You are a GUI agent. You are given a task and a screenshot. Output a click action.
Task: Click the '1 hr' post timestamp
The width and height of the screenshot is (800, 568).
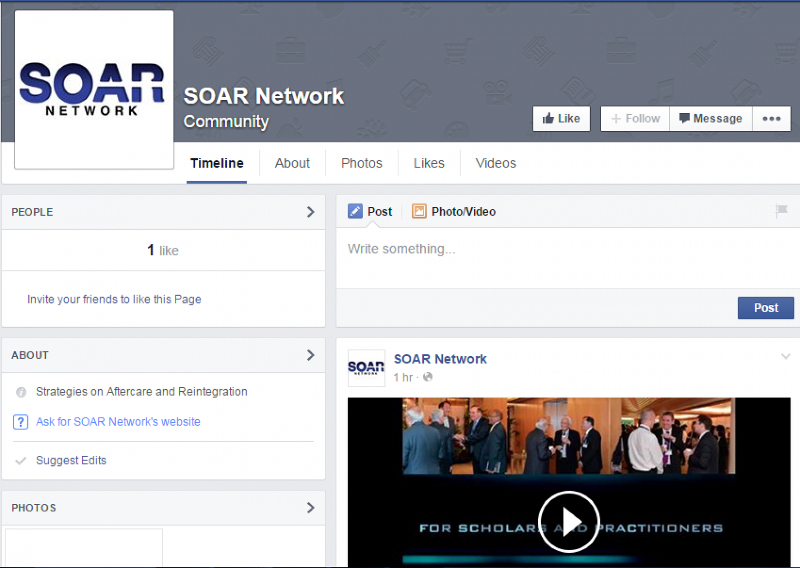(x=403, y=377)
